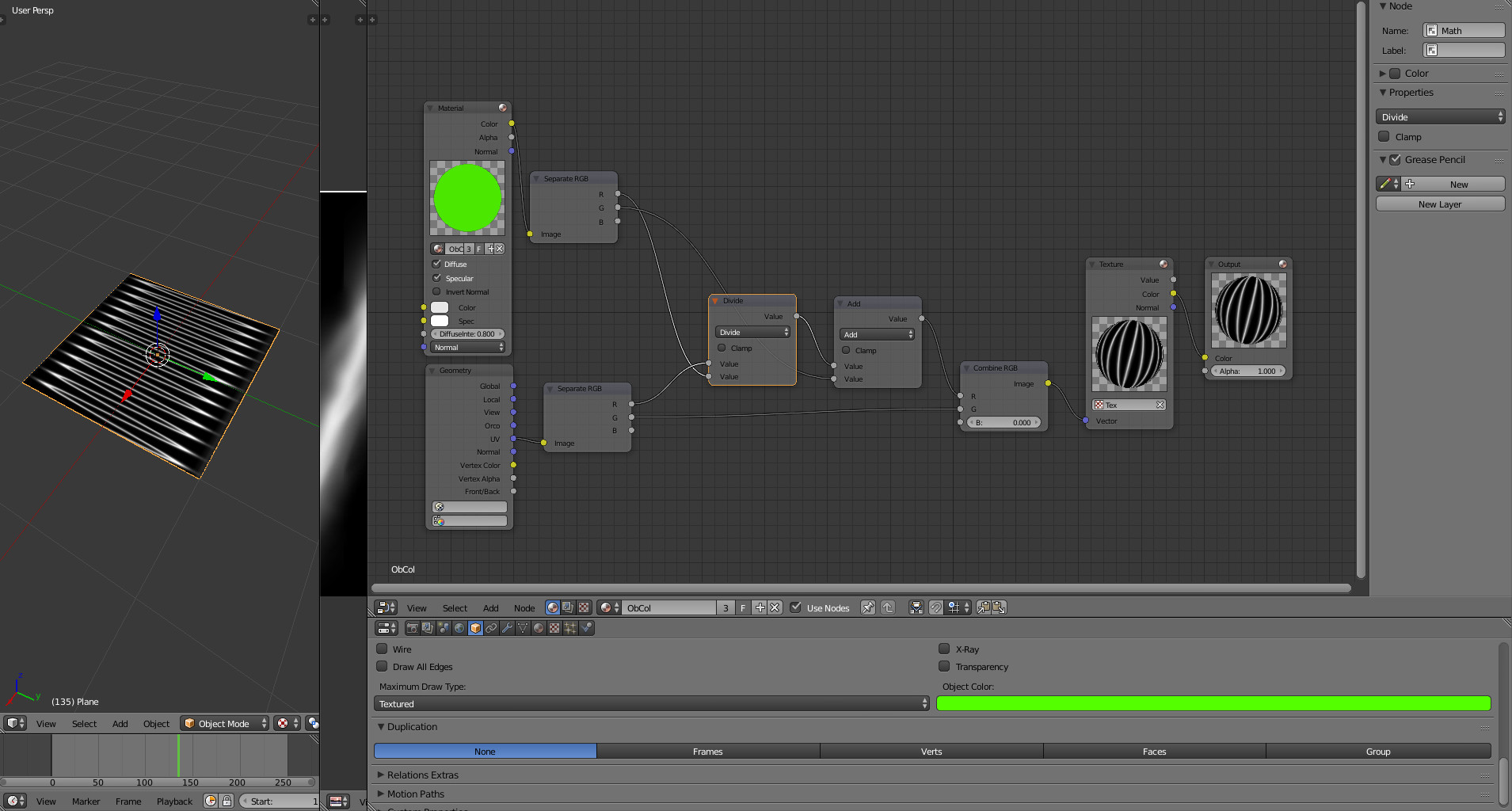This screenshot has width=1512, height=811.
Task: Enable Clamp in Properties side panel
Action: coord(1384,136)
